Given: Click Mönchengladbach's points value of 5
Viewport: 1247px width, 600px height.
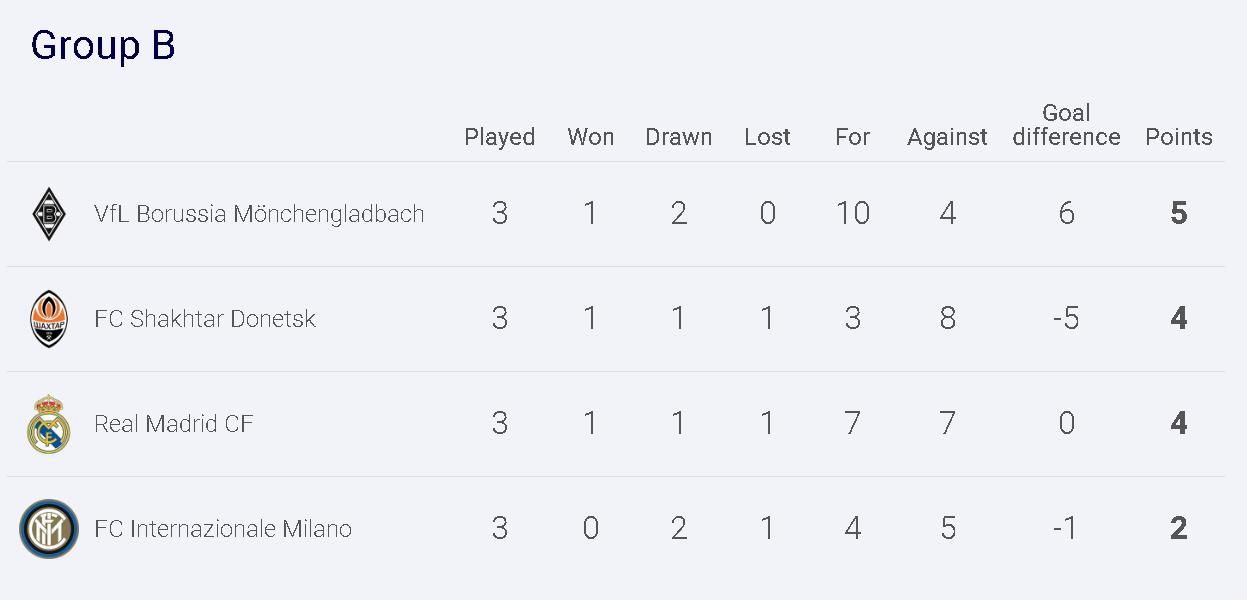Looking at the screenshot, I should point(1178,214).
